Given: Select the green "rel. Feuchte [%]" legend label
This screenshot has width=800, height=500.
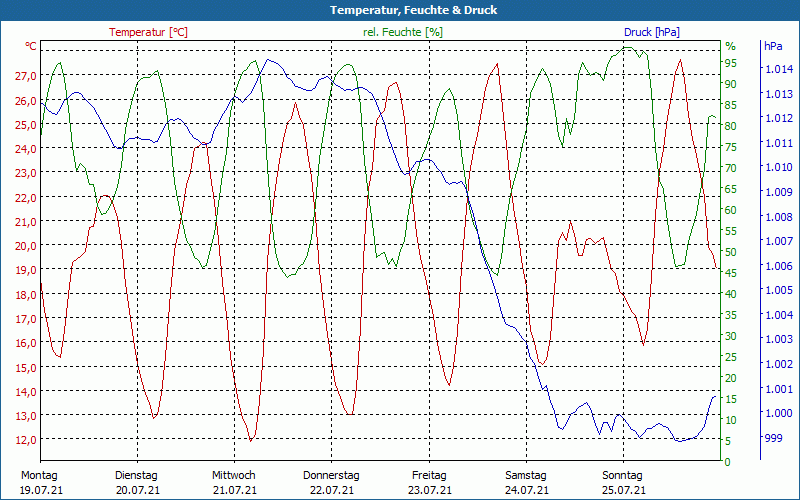Looking at the screenshot, I should click(403, 32).
